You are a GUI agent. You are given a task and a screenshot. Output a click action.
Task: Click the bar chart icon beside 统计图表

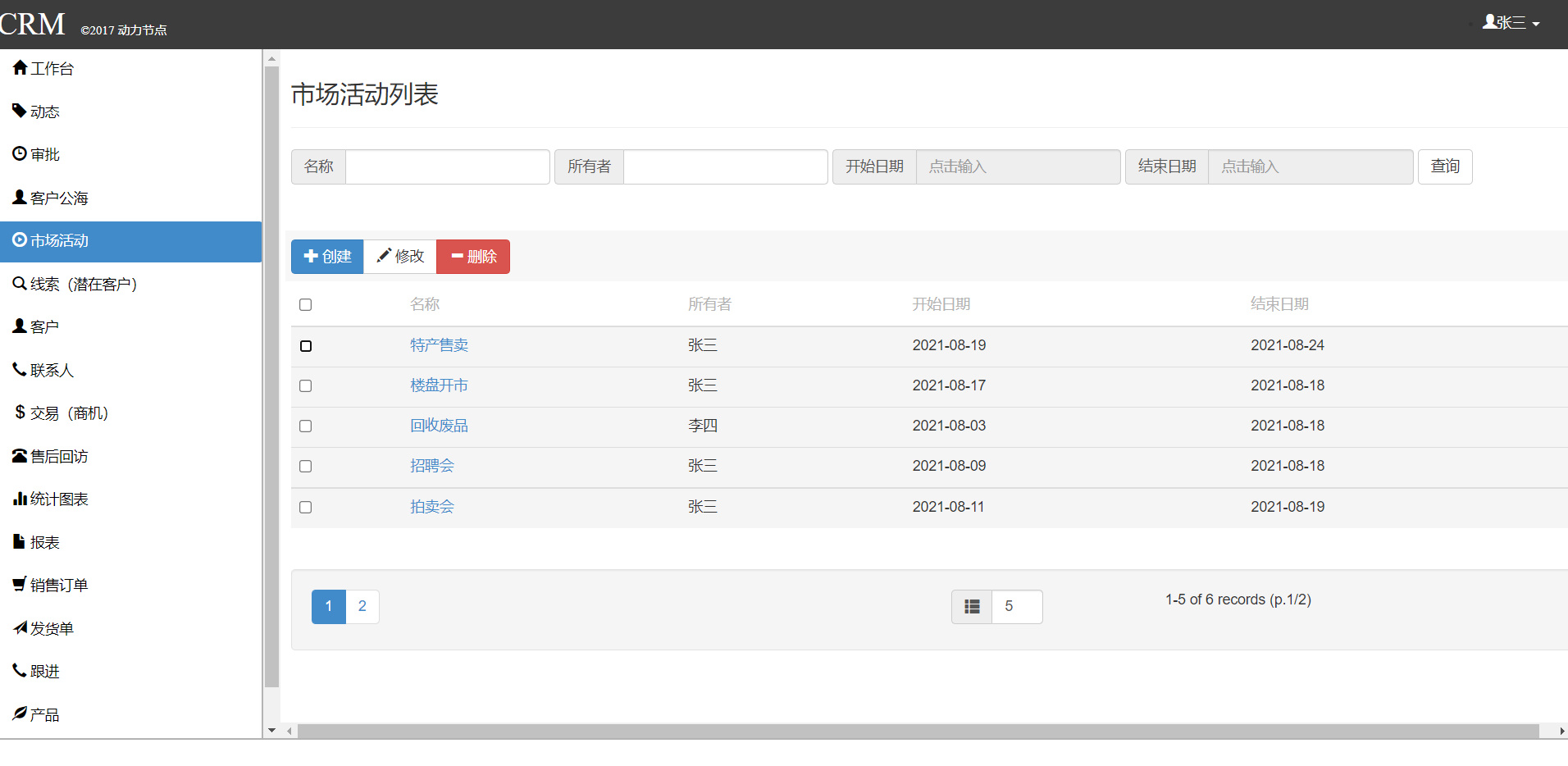(20, 499)
